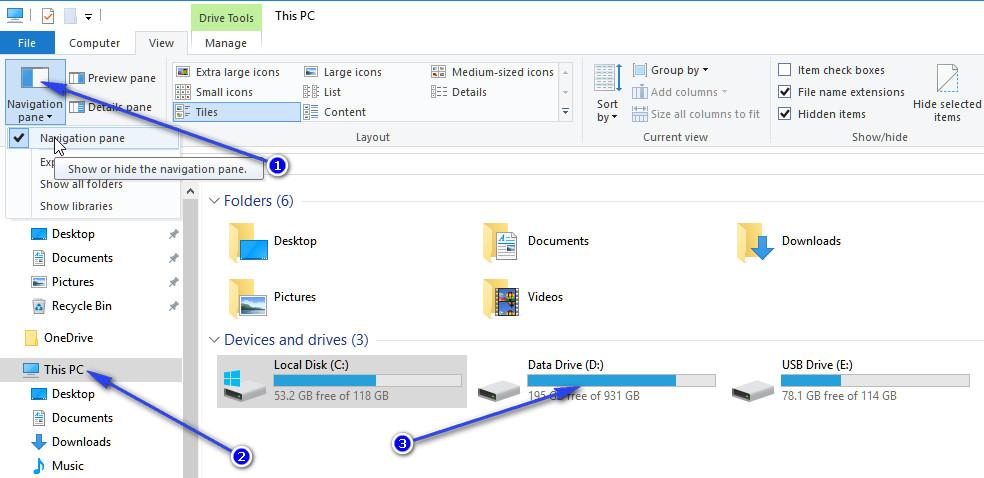Select Medium-sized icons layout
The image size is (984, 478).
tap(493, 72)
